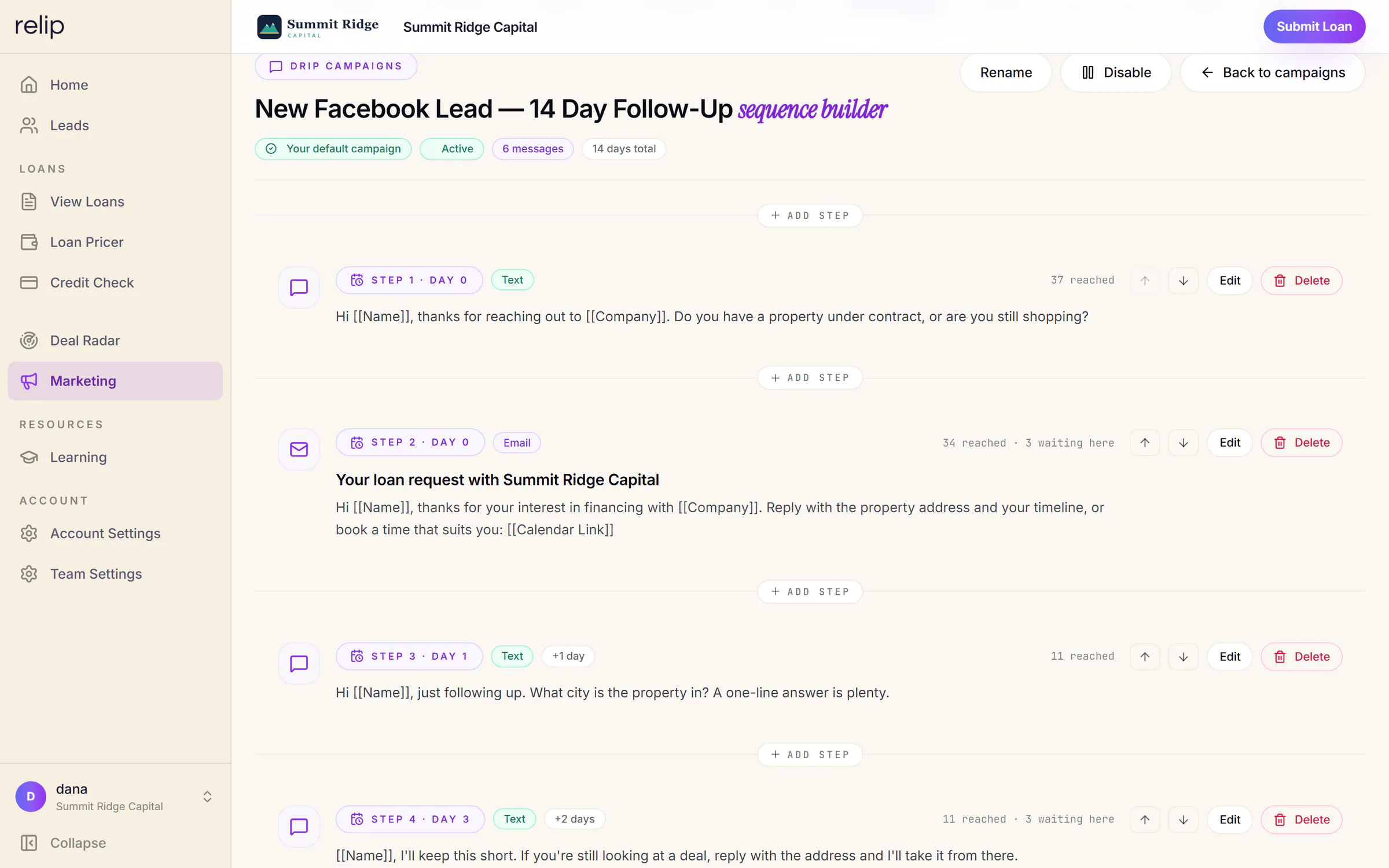
Task: Disable the campaign
Action: coord(1115,72)
